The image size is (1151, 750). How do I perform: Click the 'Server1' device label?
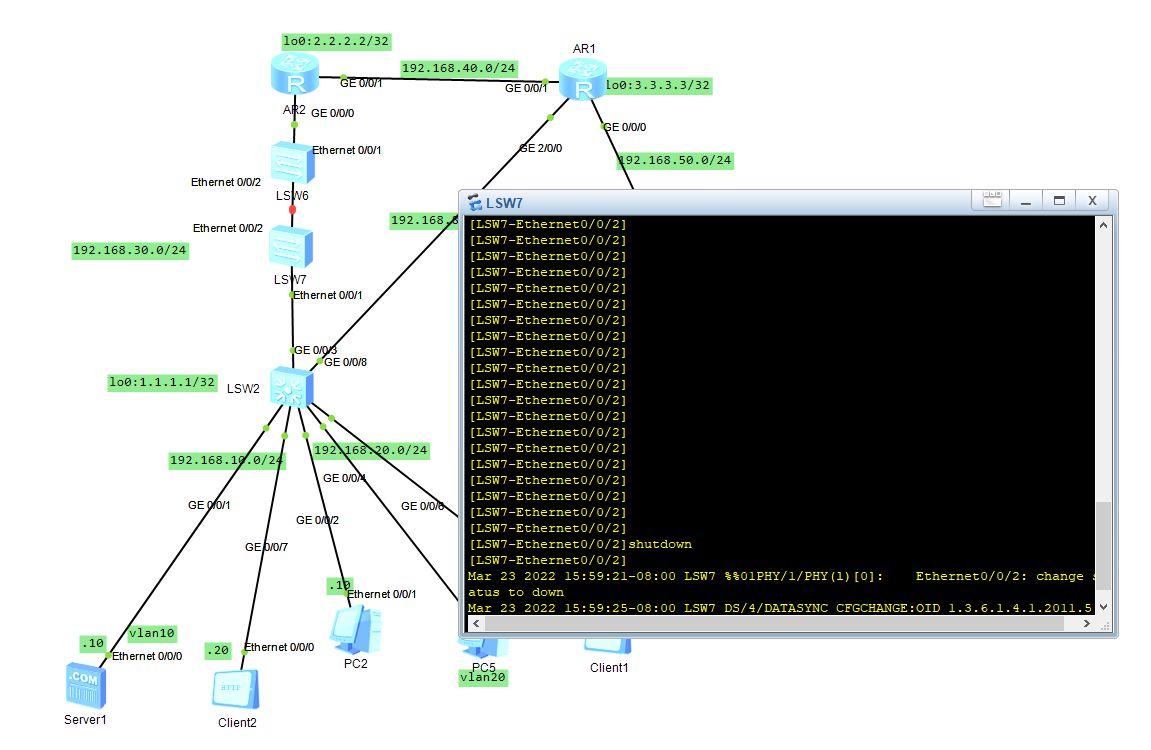coord(85,720)
